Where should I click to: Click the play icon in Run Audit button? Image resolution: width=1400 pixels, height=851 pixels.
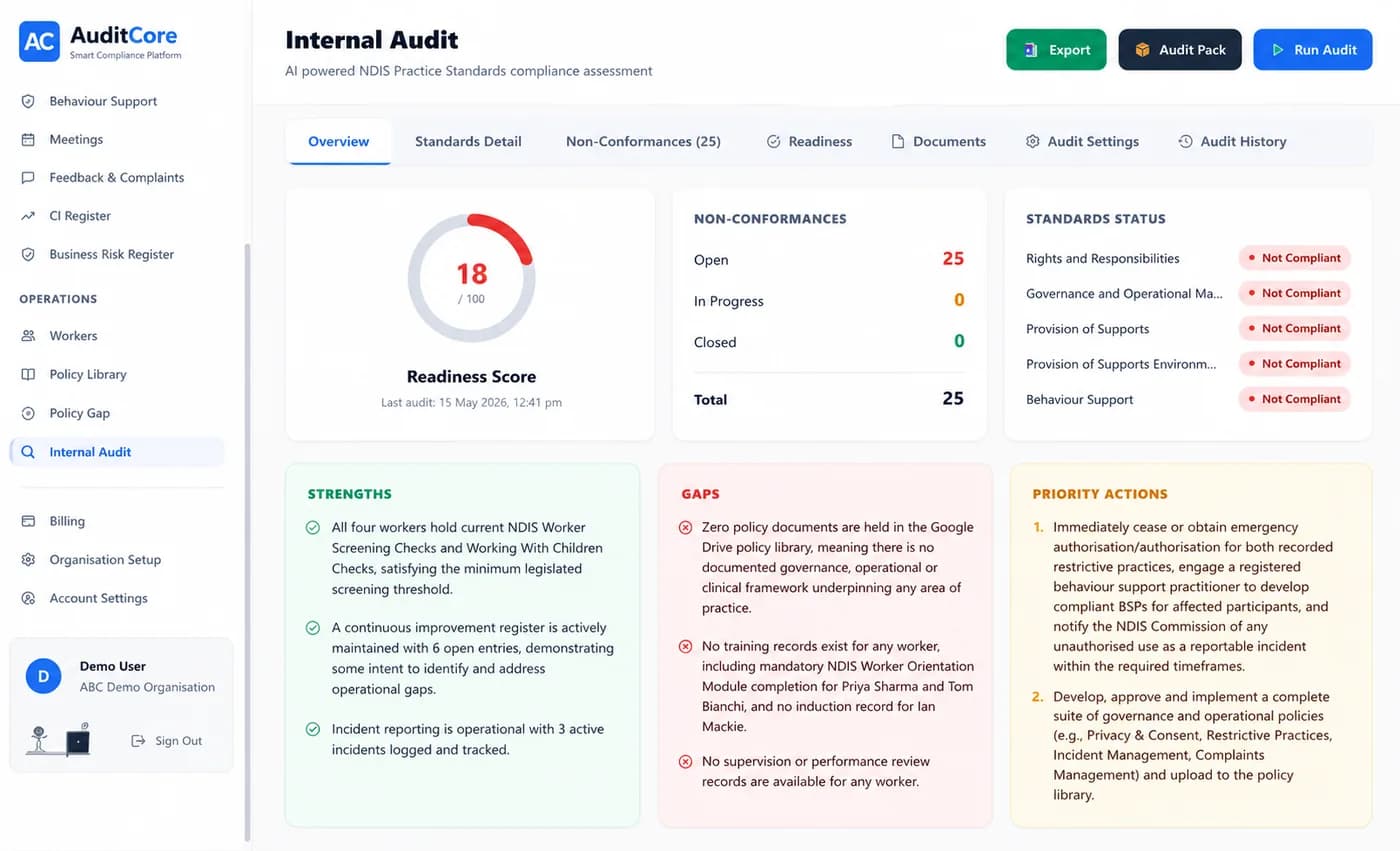pyautogui.click(x=1277, y=50)
